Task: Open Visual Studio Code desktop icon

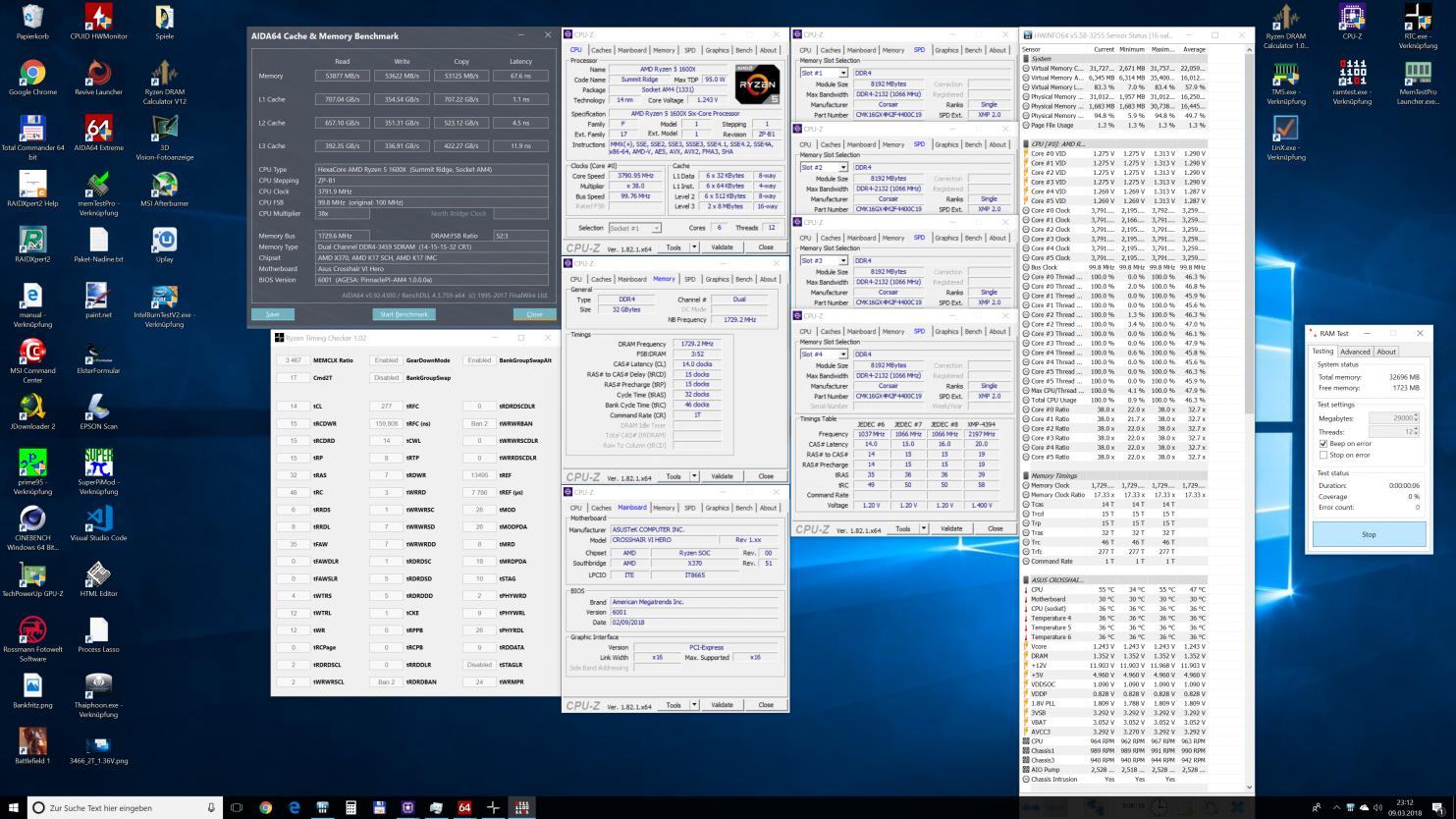Action: [x=98, y=524]
